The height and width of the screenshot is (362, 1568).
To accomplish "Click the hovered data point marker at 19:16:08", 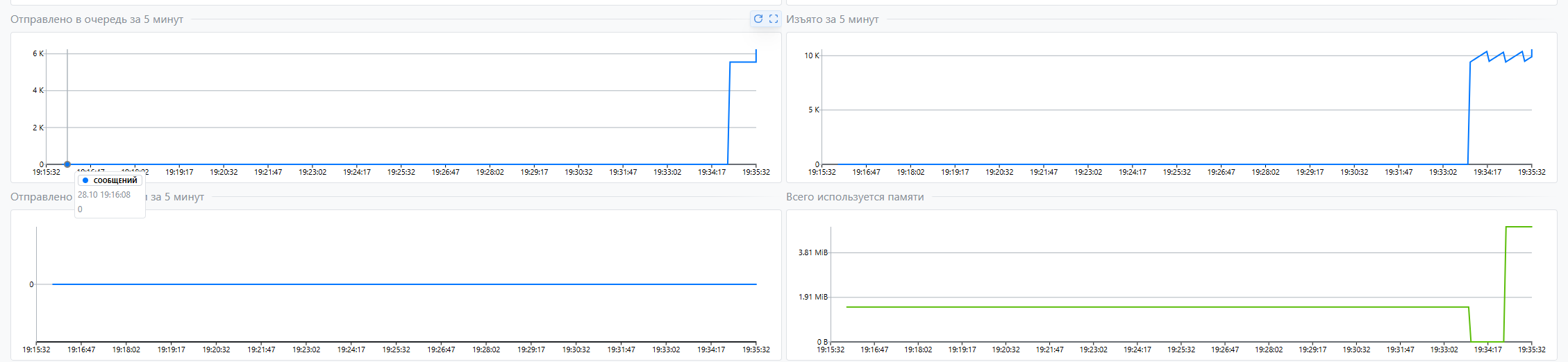I will pyautogui.click(x=67, y=164).
